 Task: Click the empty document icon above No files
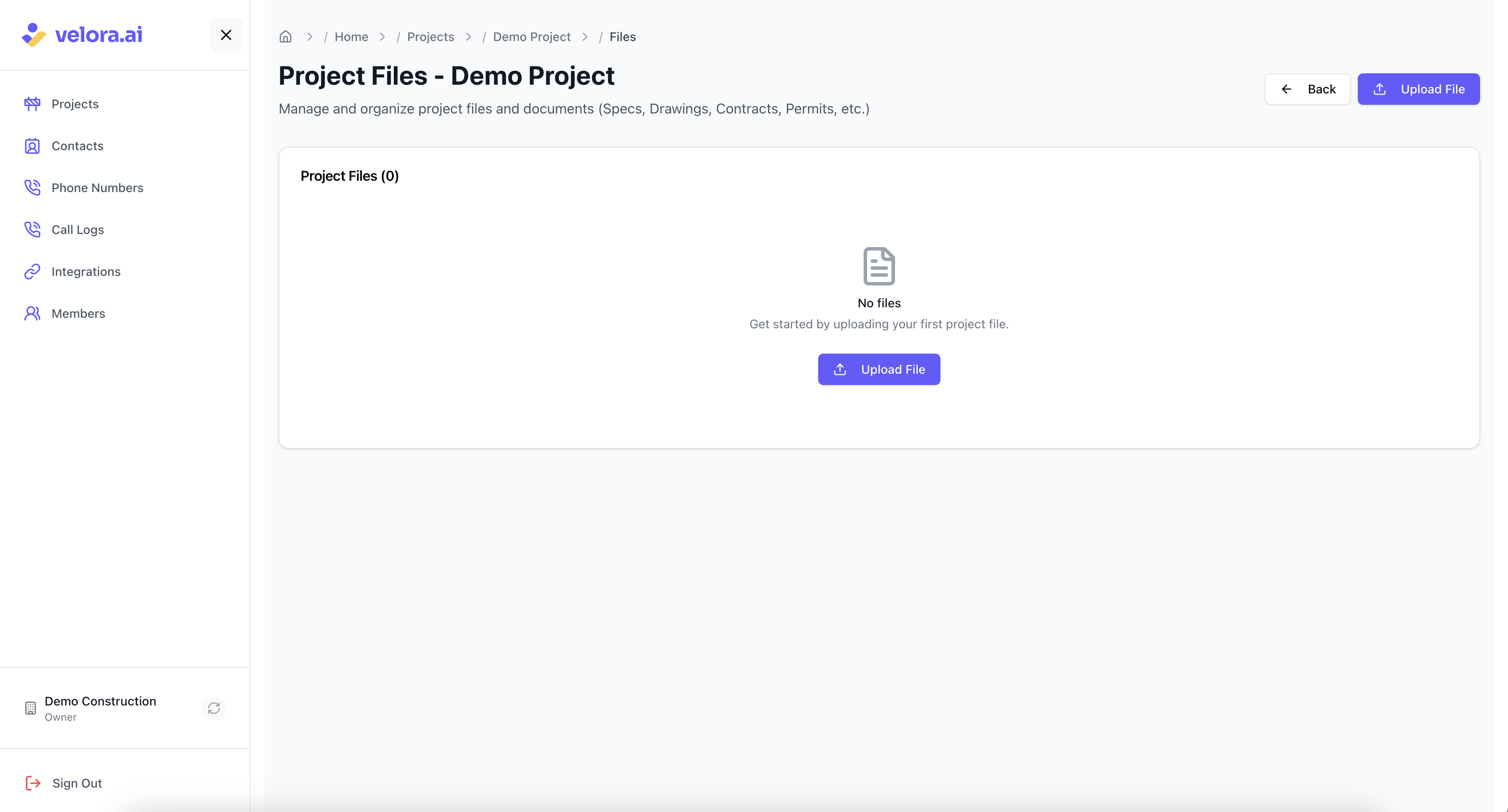click(879, 266)
